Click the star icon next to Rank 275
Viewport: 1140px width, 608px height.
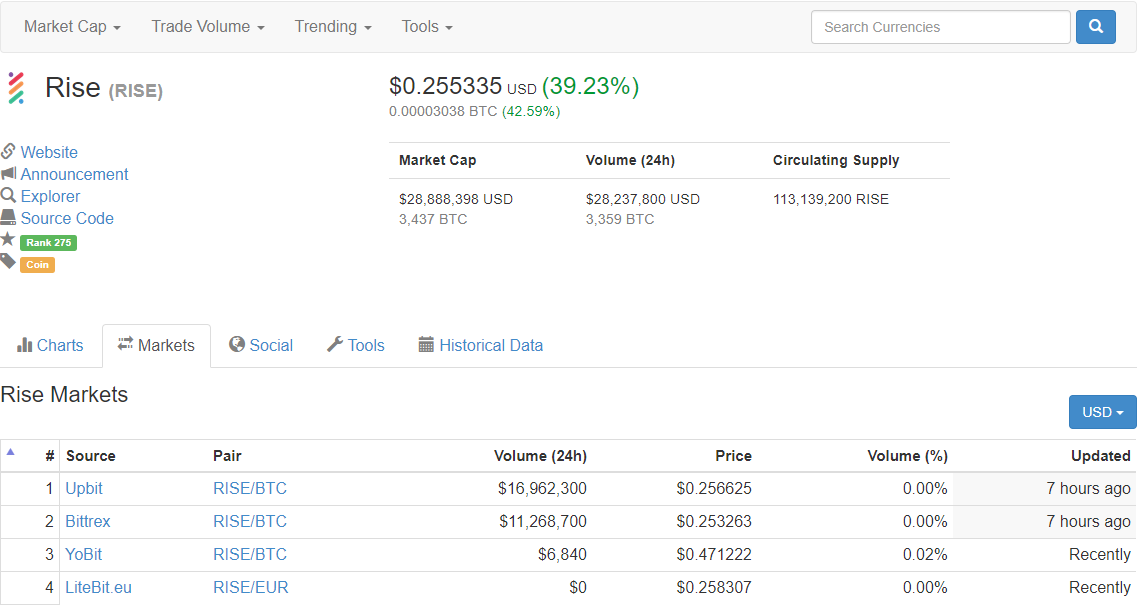8,240
